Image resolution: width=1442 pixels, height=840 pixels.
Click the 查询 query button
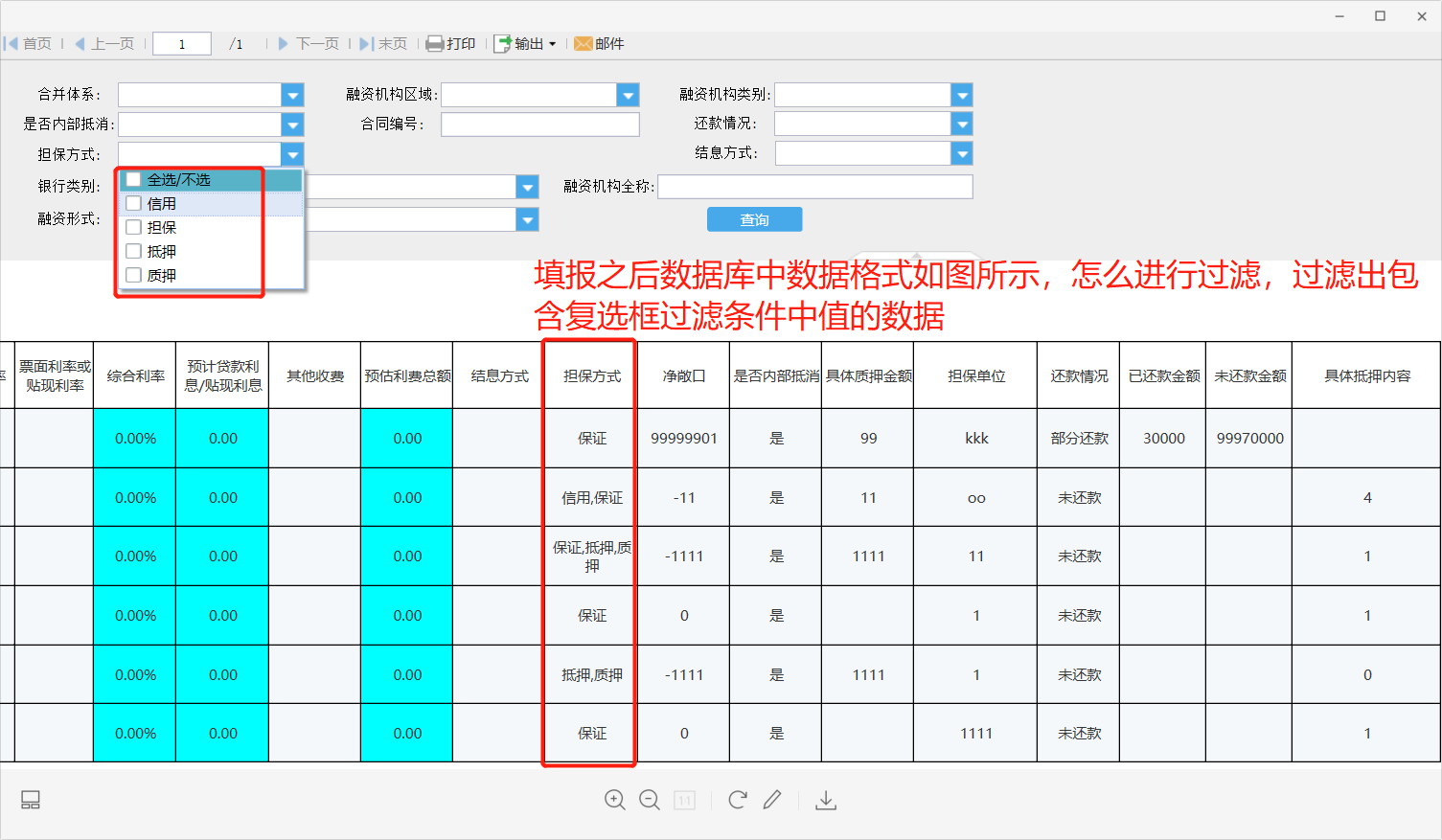[755, 219]
